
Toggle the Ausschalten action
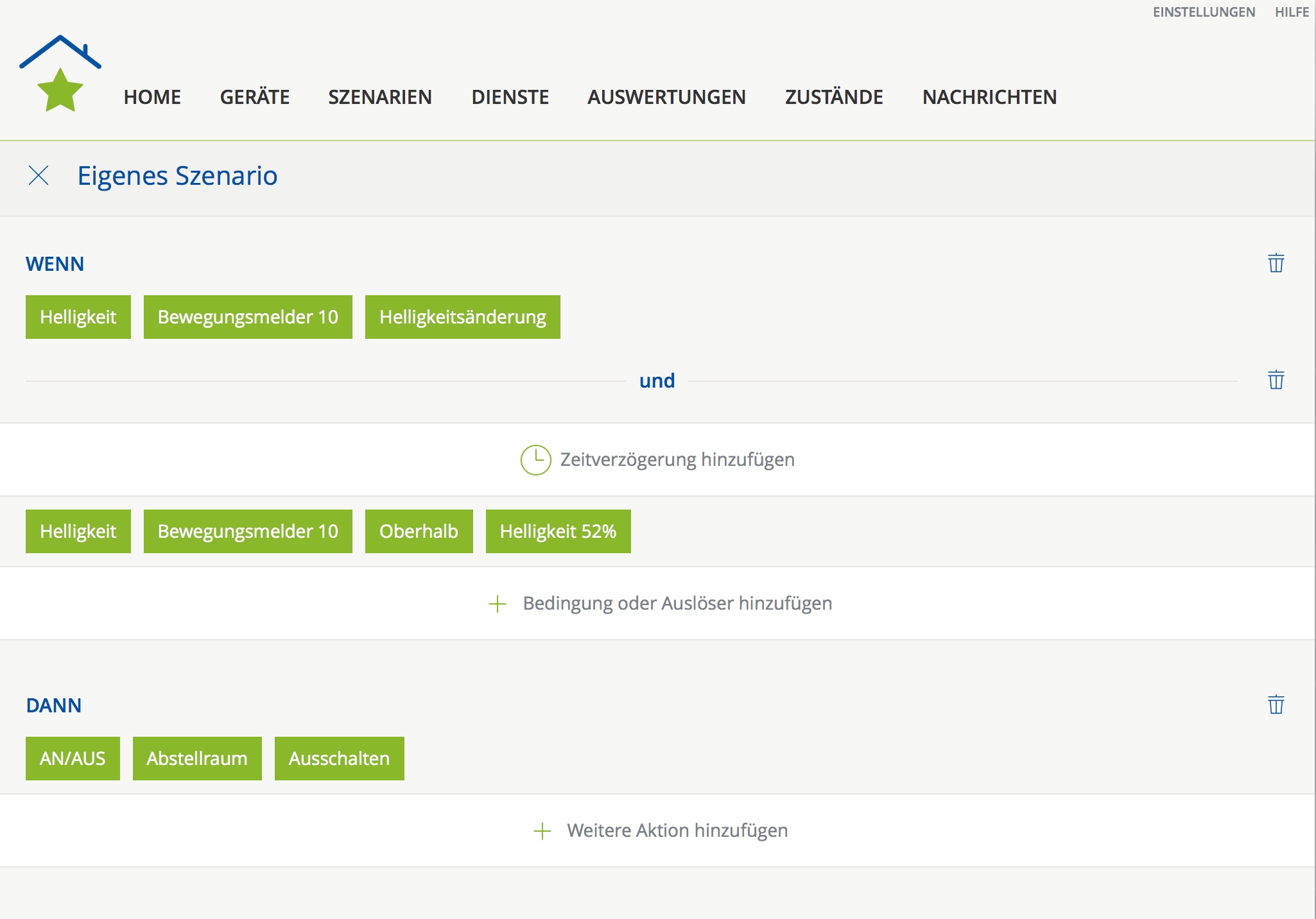point(339,759)
